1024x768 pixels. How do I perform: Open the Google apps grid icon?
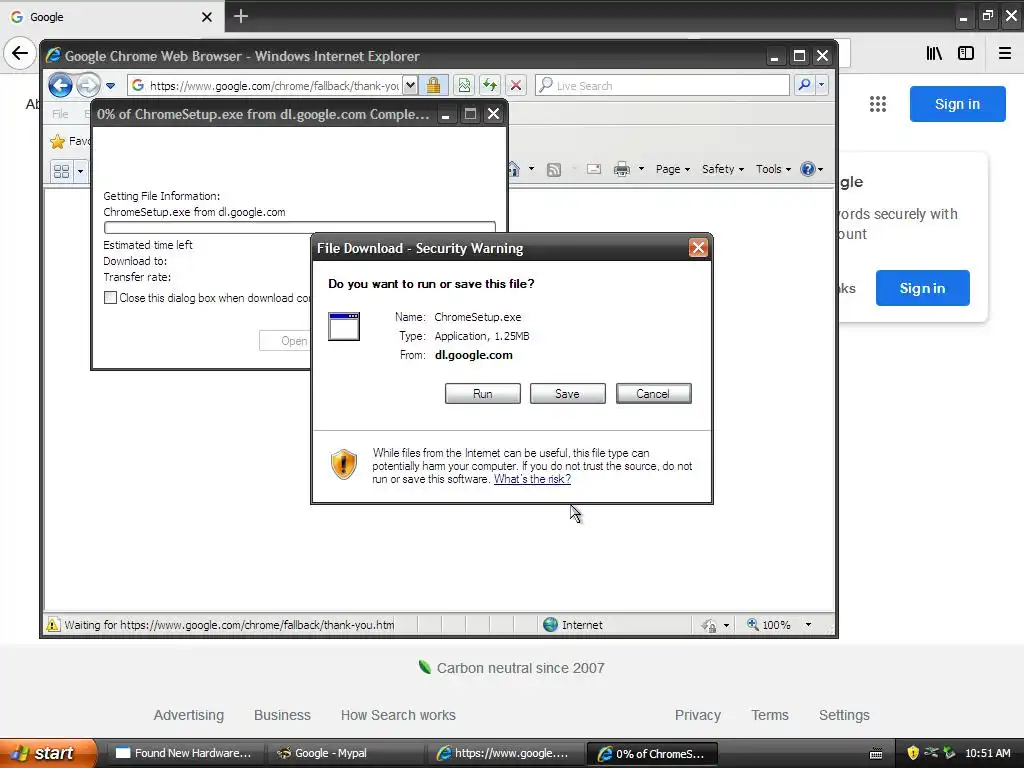[878, 104]
